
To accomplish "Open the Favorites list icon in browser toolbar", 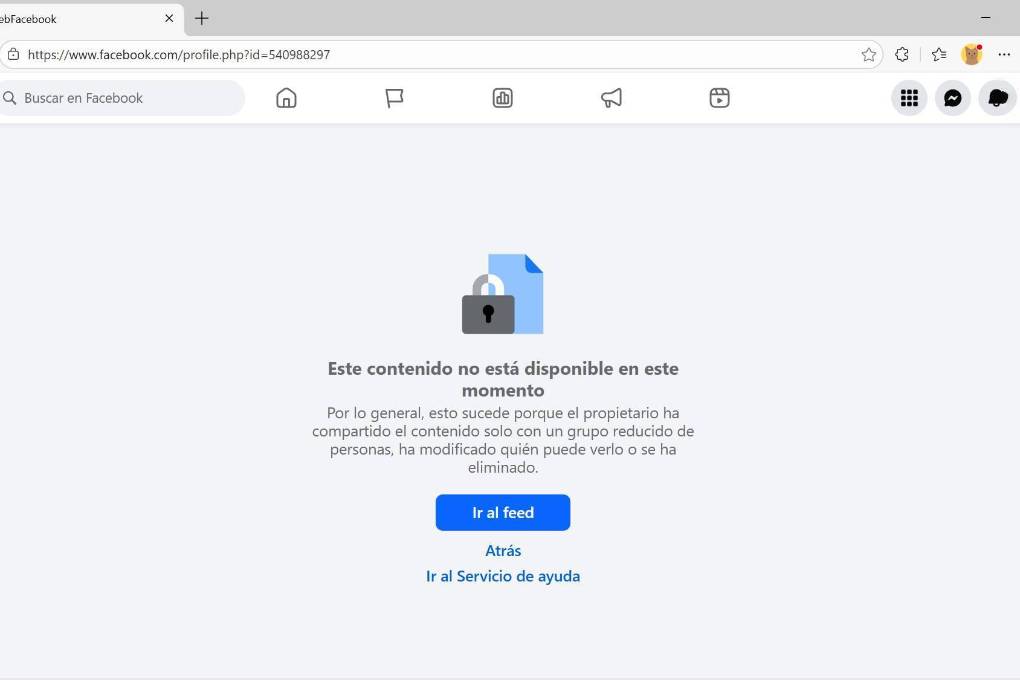I will click(x=939, y=55).
